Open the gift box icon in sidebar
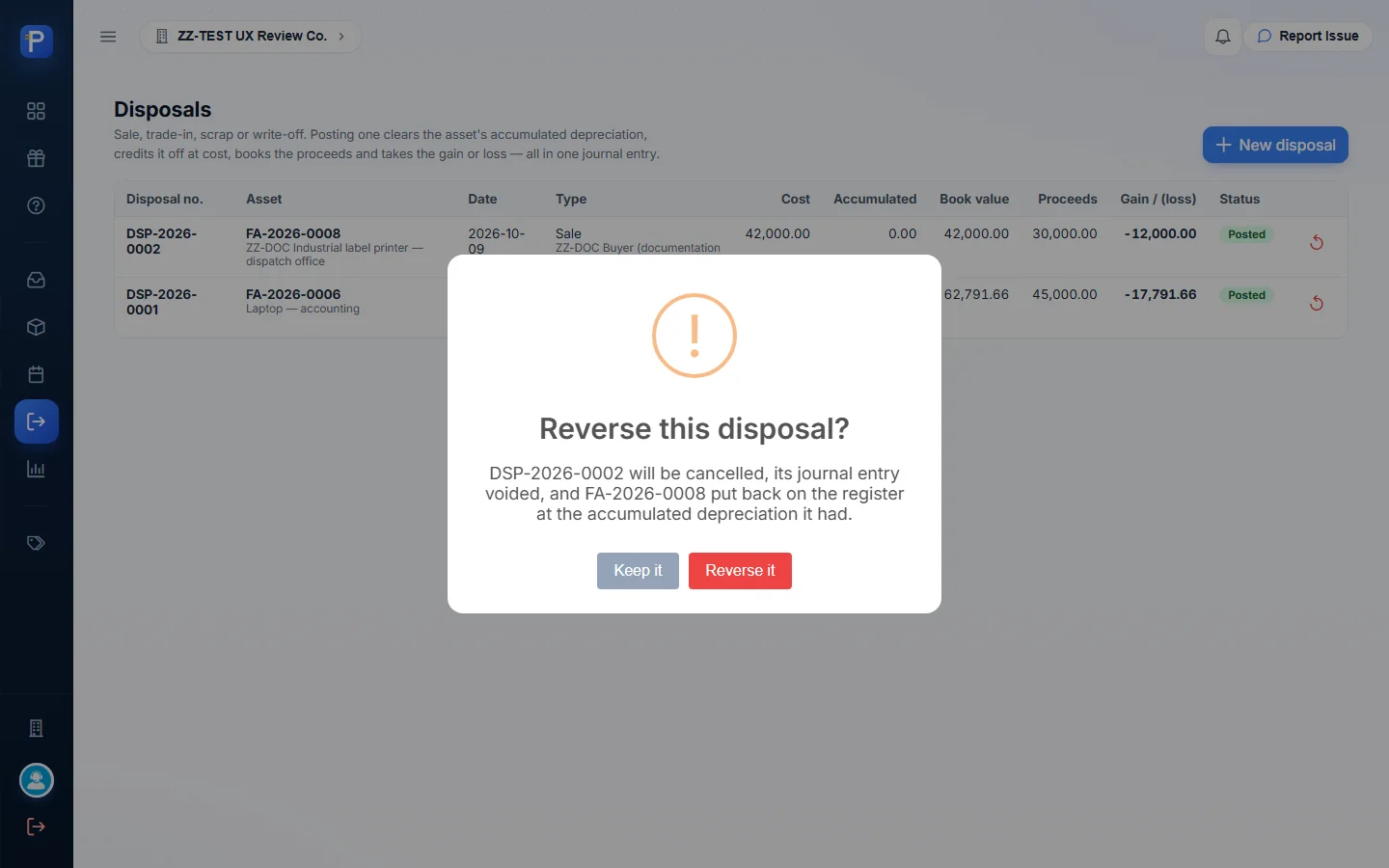Screen dimensions: 1389x868 [x=36, y=158]
